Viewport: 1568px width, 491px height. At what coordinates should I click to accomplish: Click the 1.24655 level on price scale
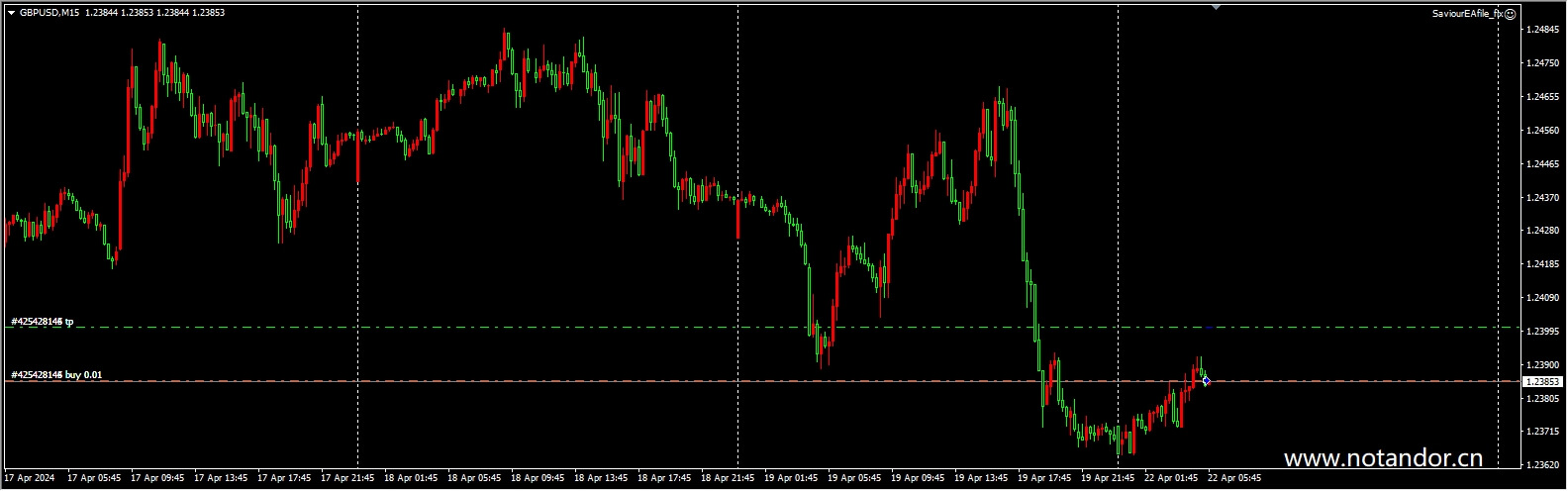click(x=1542, y=97)
